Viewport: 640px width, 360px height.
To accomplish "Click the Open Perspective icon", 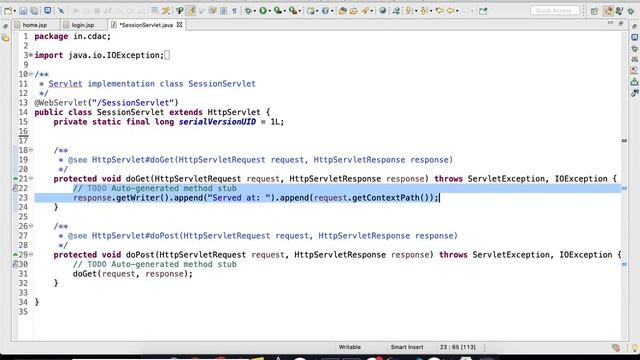I will [x=594, y=11].
